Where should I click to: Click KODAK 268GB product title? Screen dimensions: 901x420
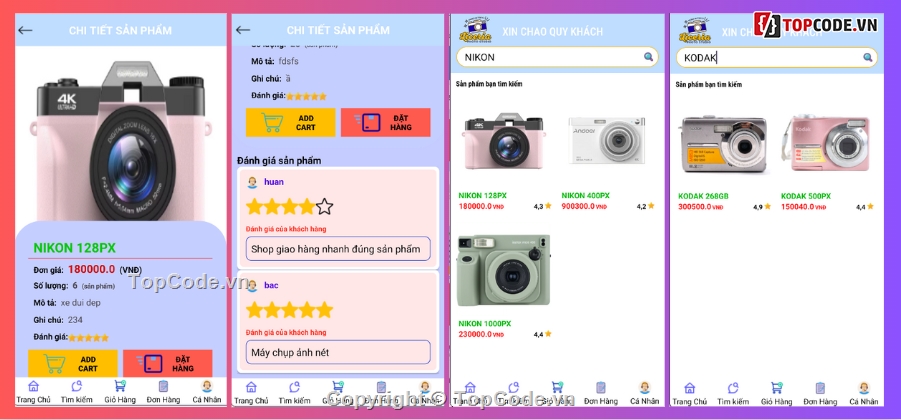[703, 196]
